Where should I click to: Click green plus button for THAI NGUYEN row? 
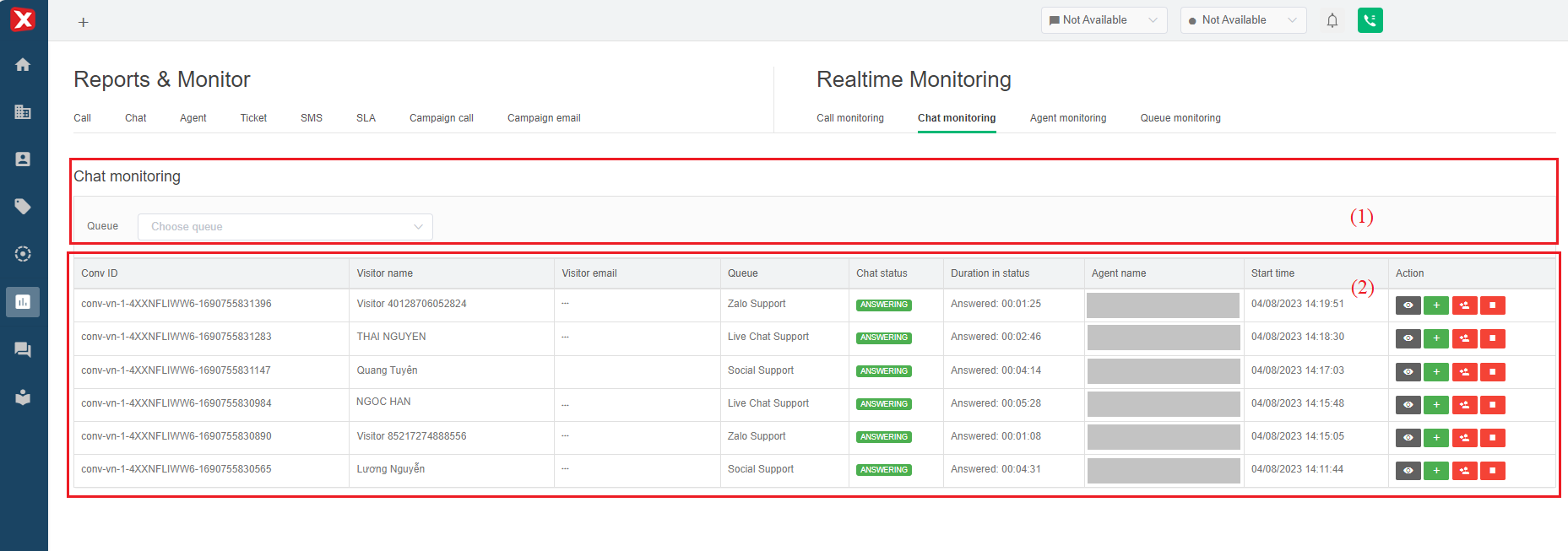pyautogui.click(x=1436, y=338)
